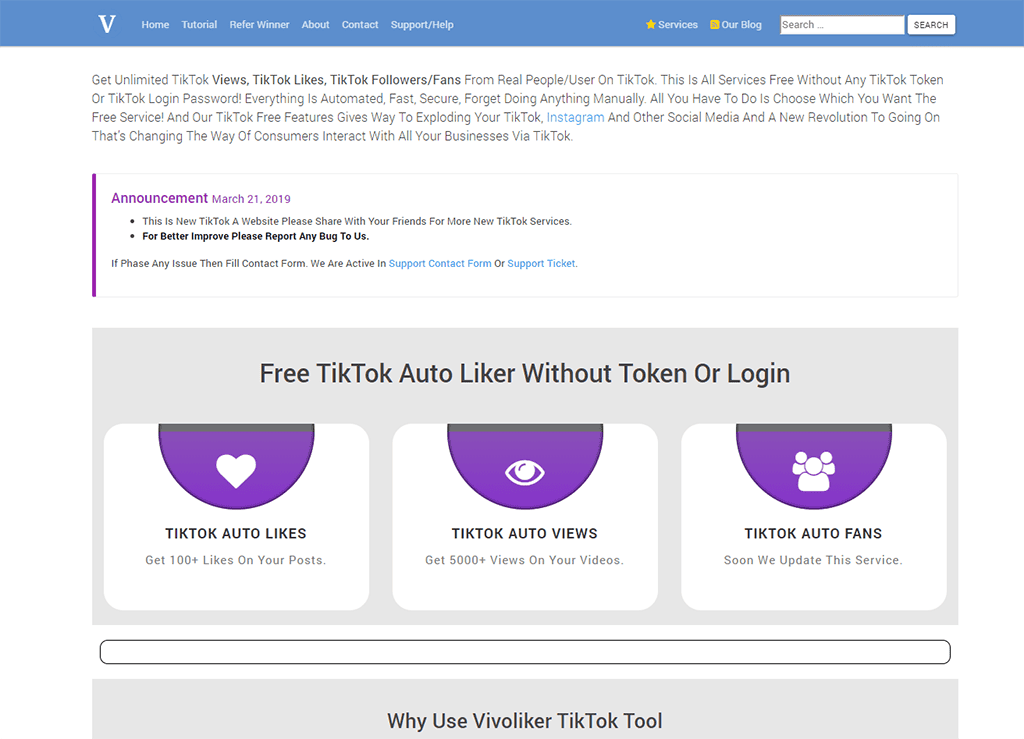
Task: Open the Support Ticket link
Action: click(541, 264)
